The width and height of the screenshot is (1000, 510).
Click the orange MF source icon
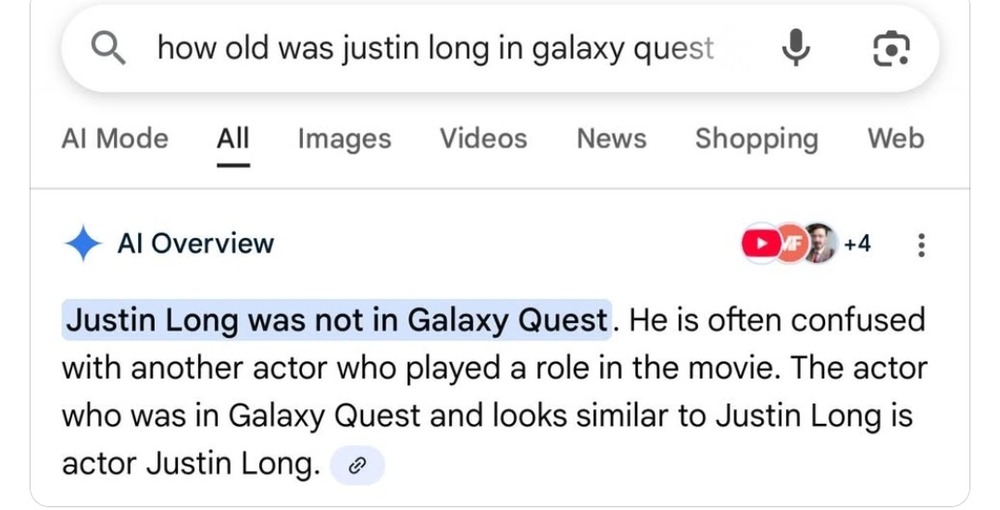[x=788, y=243]
